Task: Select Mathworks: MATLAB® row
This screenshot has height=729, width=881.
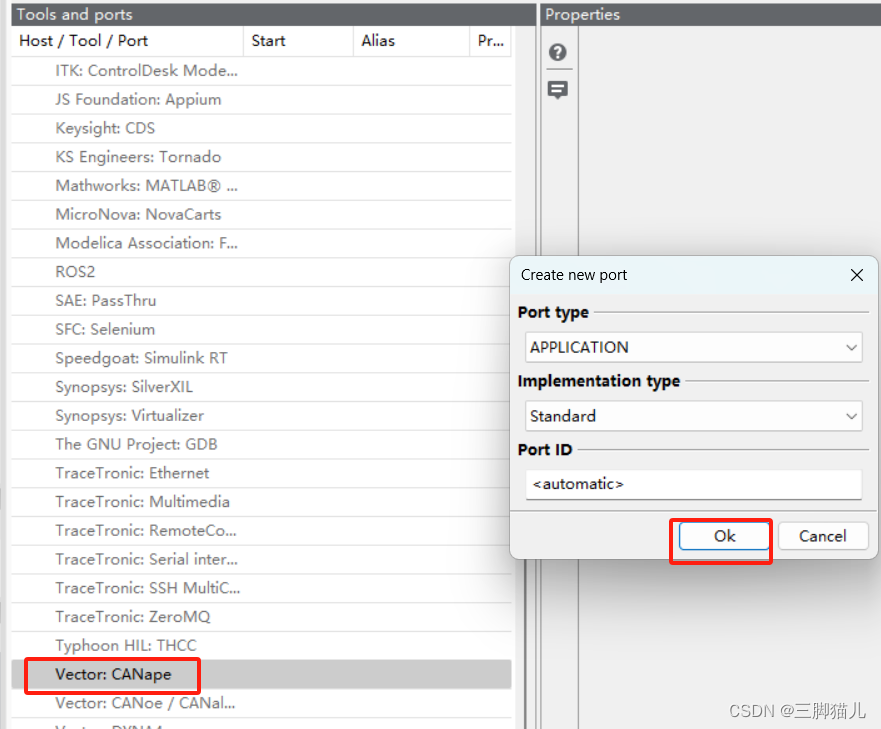Action: click(x=261, y=185)
